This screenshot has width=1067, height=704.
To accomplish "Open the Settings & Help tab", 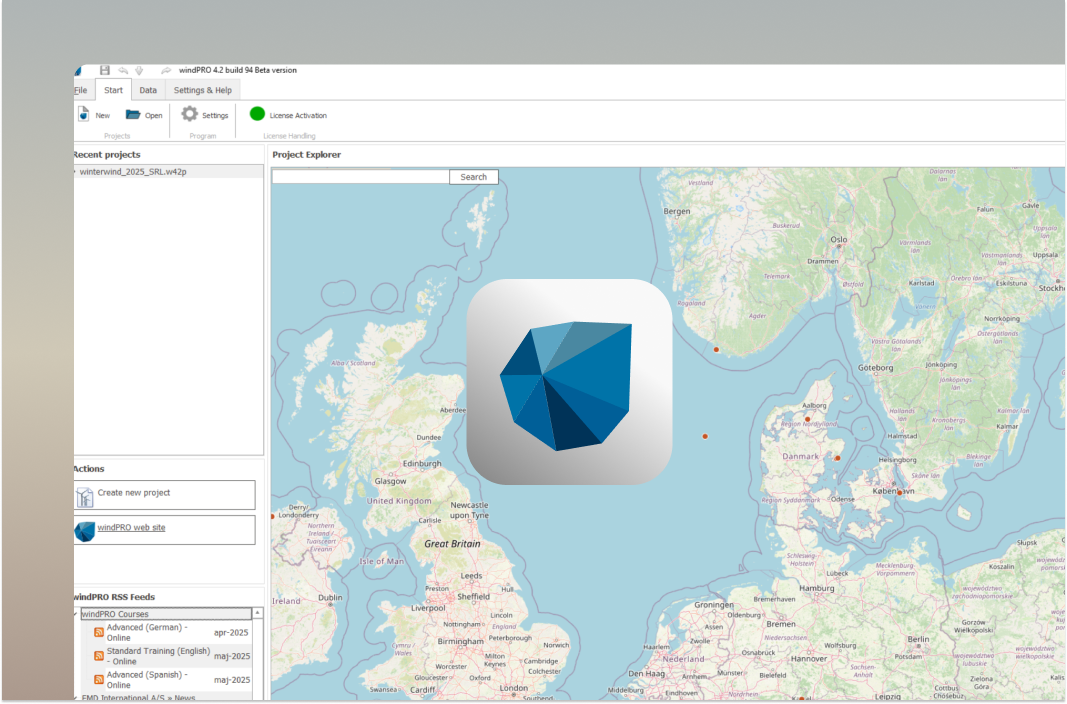I will 202,89.
